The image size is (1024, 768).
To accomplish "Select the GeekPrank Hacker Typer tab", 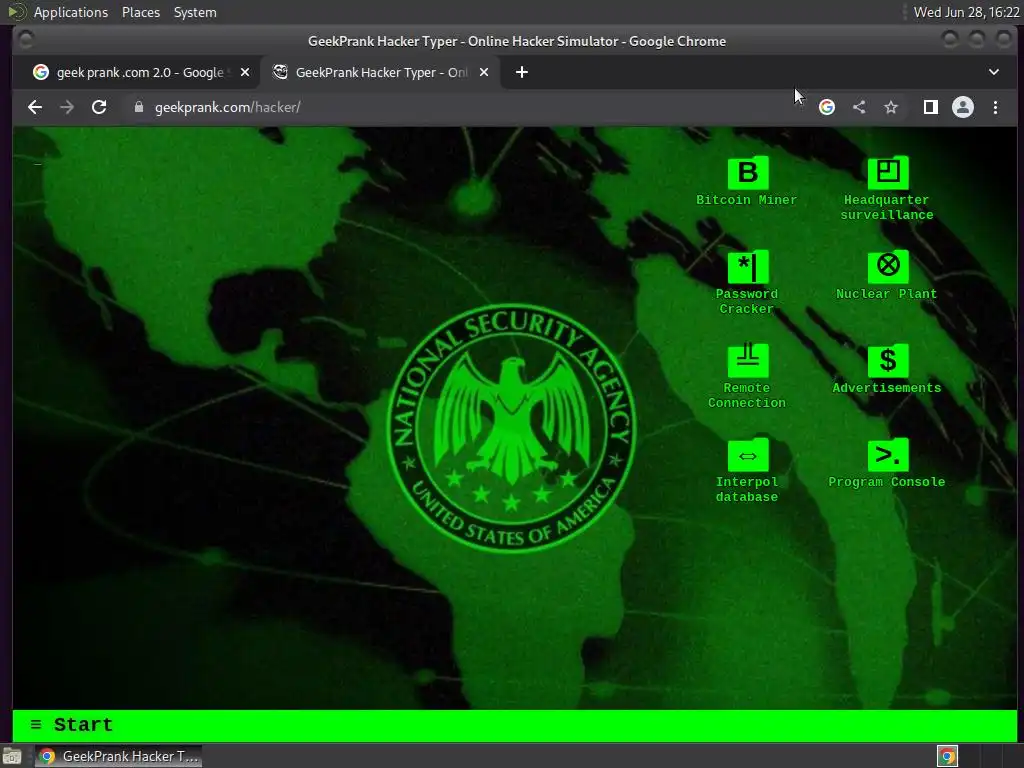I will pyautogui.click(x=379, y=72).
